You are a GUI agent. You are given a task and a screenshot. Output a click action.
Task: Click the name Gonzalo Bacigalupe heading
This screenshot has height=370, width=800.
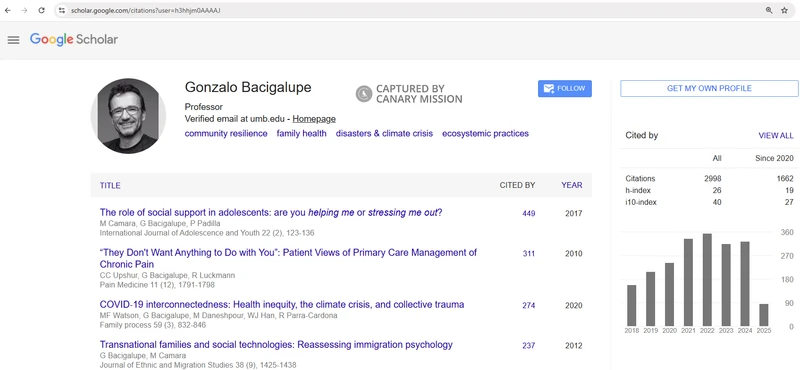point(248,87)
